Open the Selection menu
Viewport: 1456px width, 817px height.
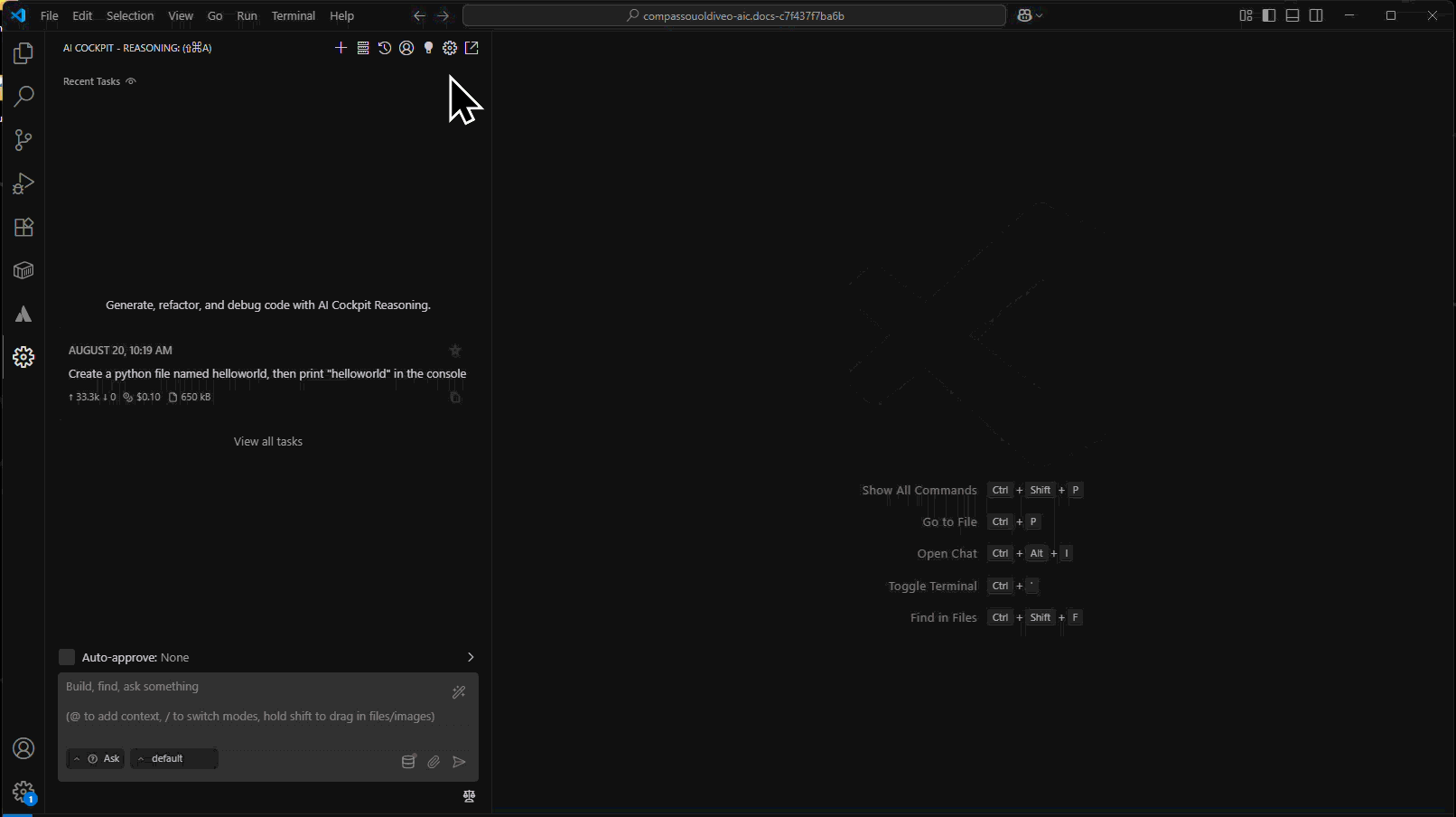click(x=130, y=15)
